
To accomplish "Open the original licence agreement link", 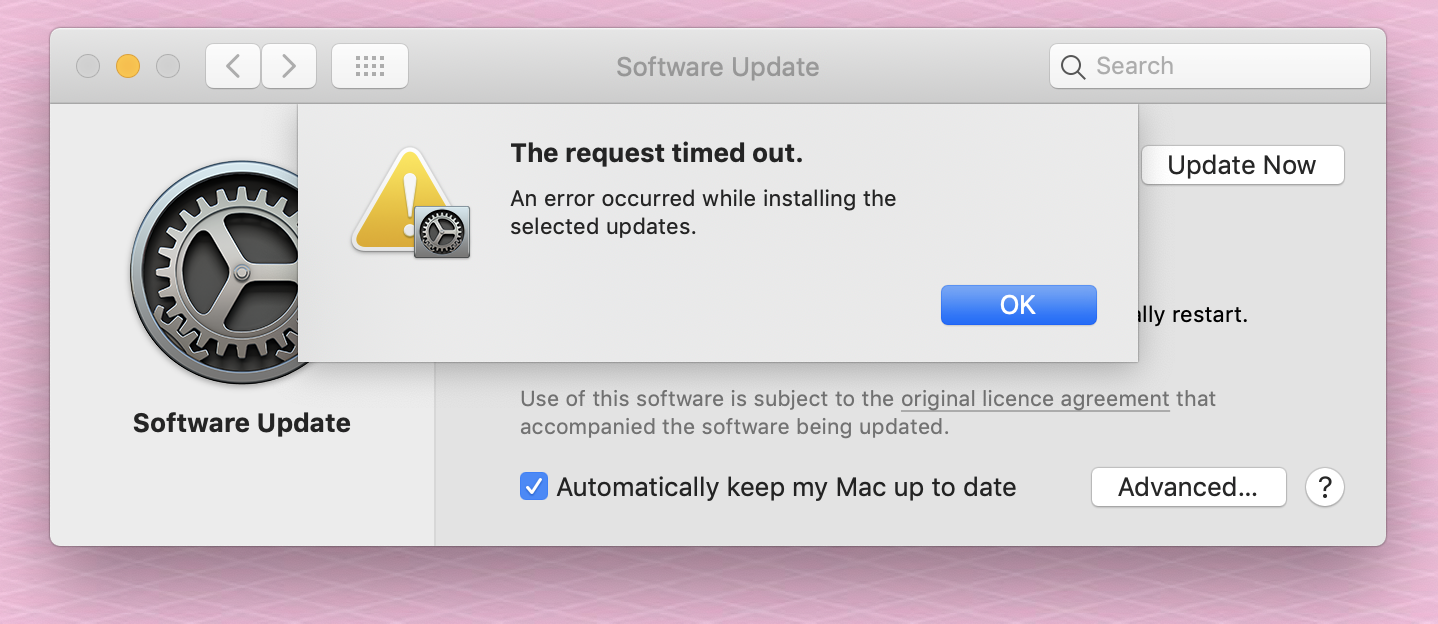I will (x=1034, y=399).
